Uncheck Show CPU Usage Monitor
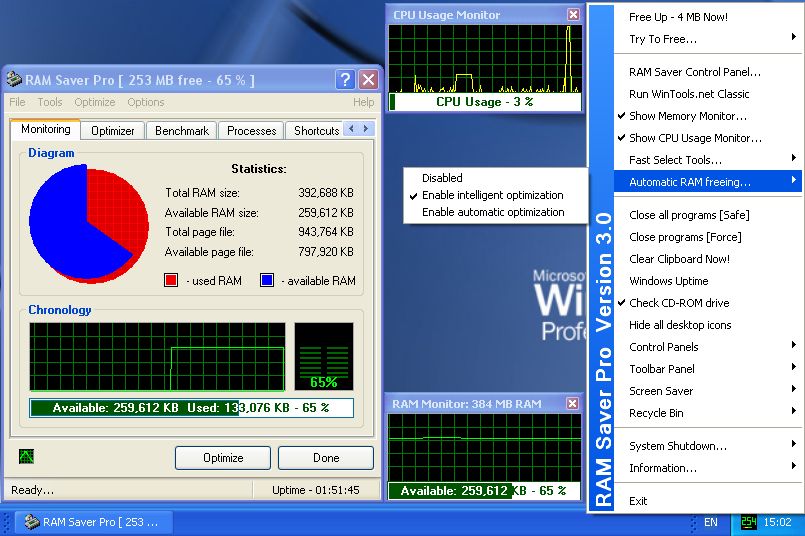The height and width of the screenshot is (536, 805). 694,138
